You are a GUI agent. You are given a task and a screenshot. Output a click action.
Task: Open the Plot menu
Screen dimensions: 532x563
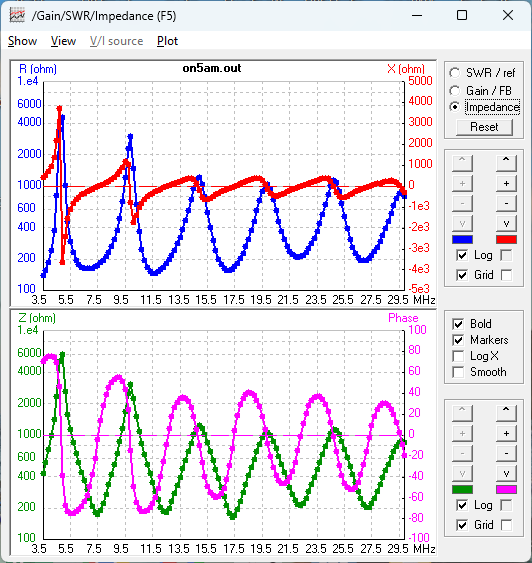click(x=167, y=41)
